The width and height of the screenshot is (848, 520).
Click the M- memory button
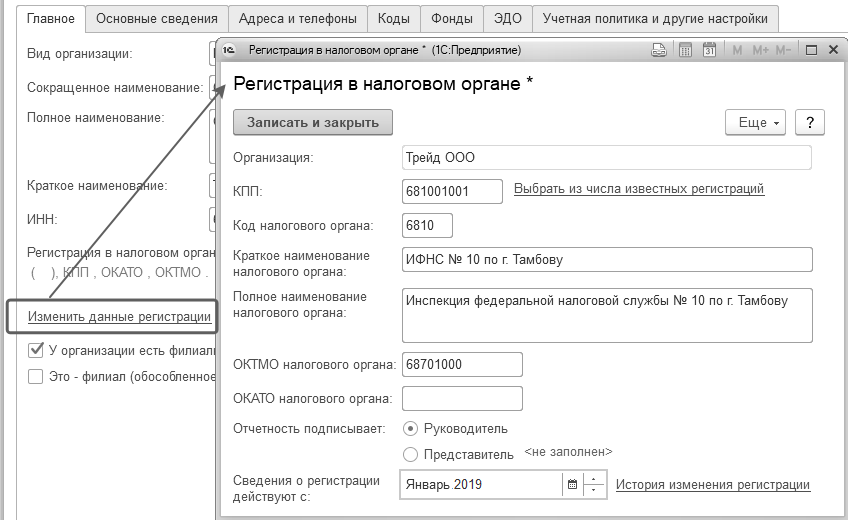[x=783, y=50]
